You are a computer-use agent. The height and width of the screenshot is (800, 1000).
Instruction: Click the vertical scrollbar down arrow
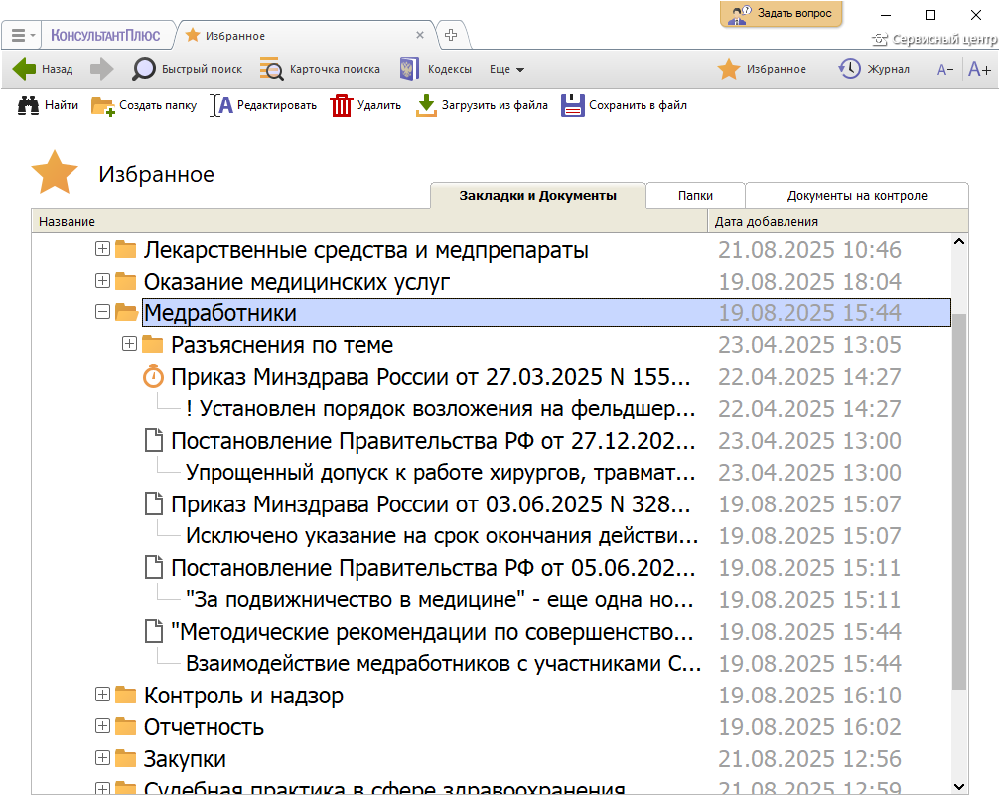(959, 786)
